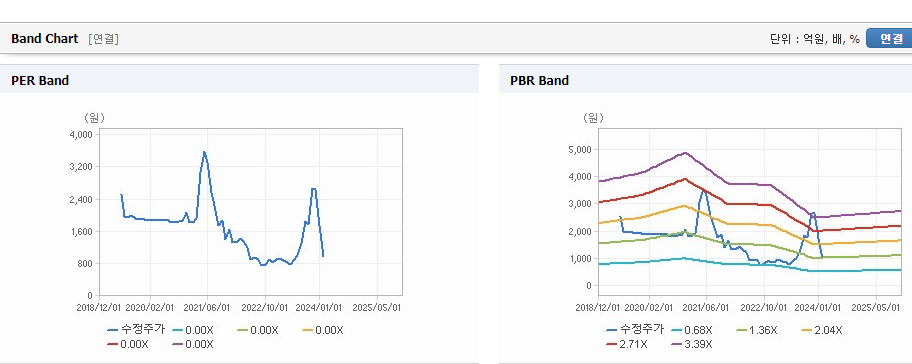Click the 800 y-axis label in PER chart

(86, 264)
